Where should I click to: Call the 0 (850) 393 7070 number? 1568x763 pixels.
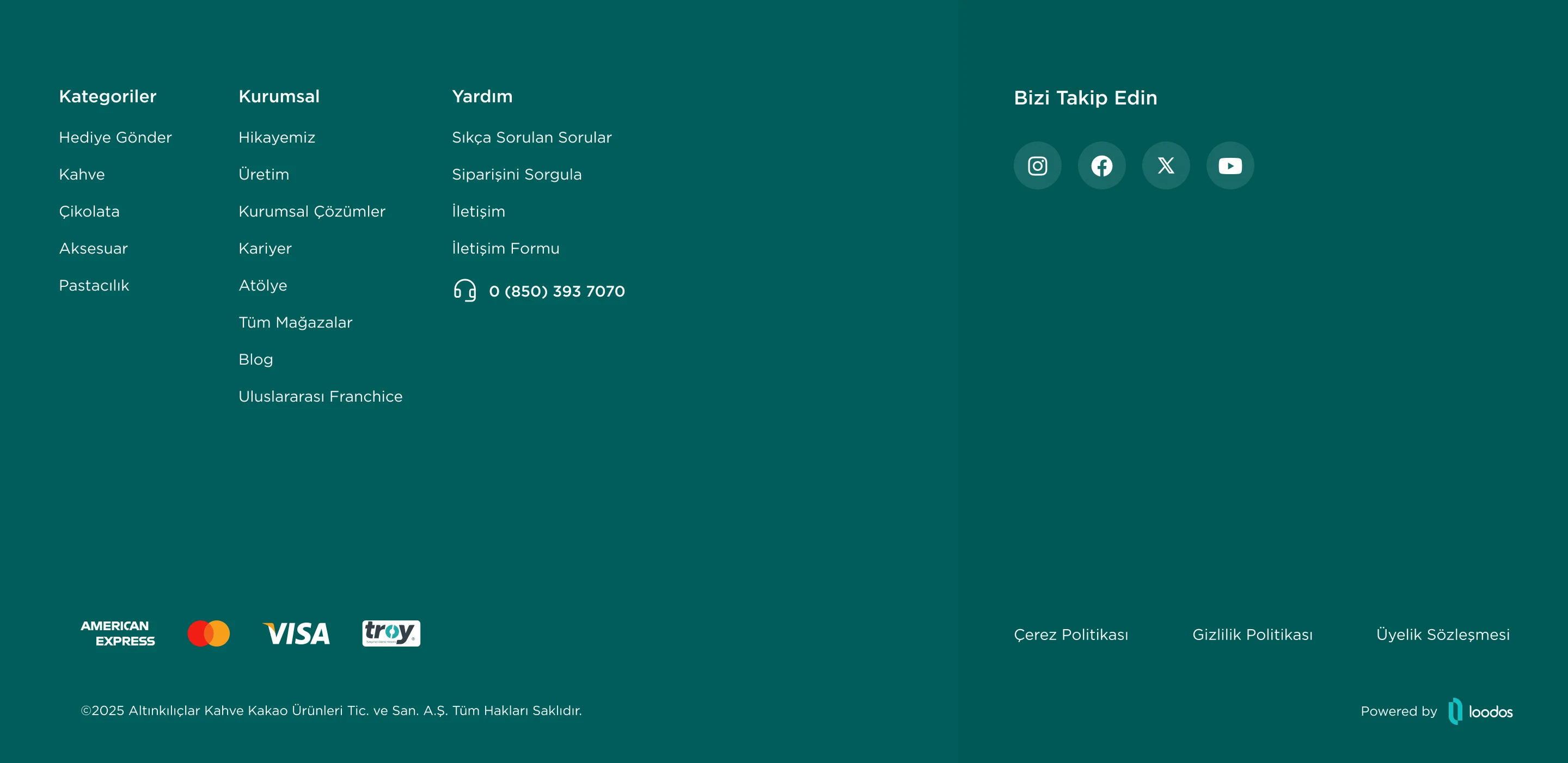557,291
